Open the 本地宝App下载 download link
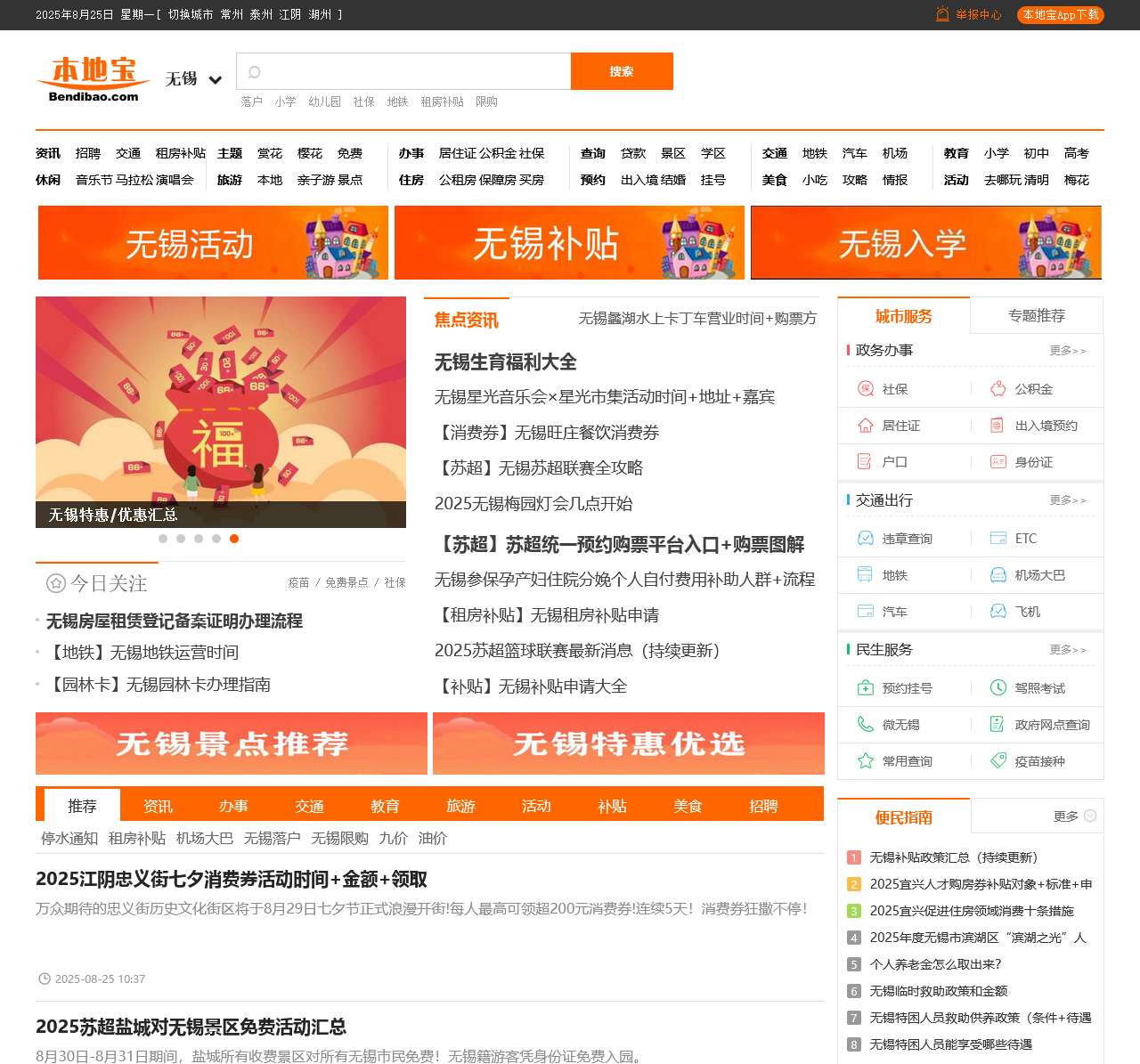This screenshot has width=1140, height=1064. [x=1059, y=14]
